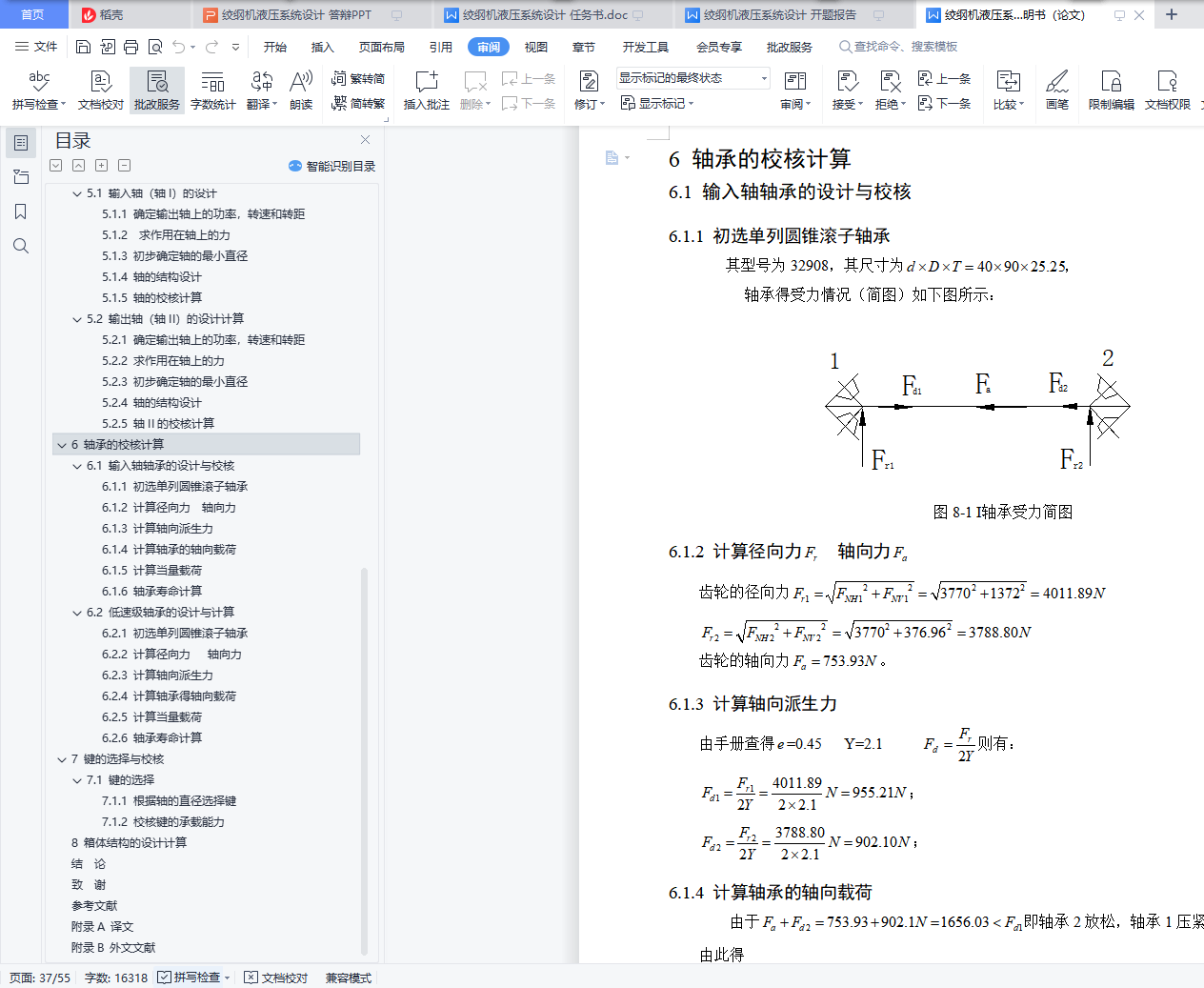Open the outline 目录 sidebar icon
This screenshot has height=988, width=1204.
pos(20,143)
